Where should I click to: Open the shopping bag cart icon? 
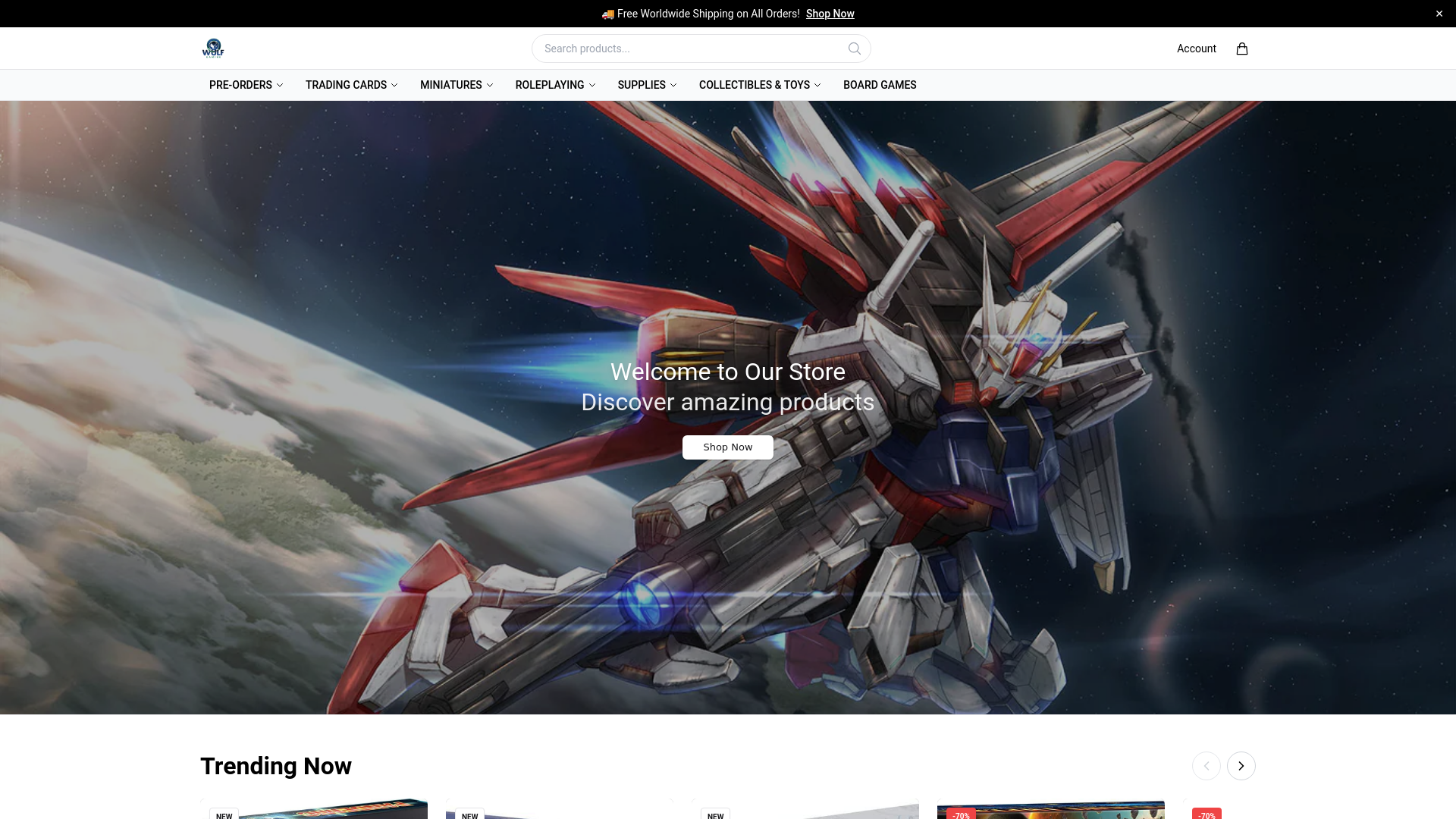click(1242, 49)
